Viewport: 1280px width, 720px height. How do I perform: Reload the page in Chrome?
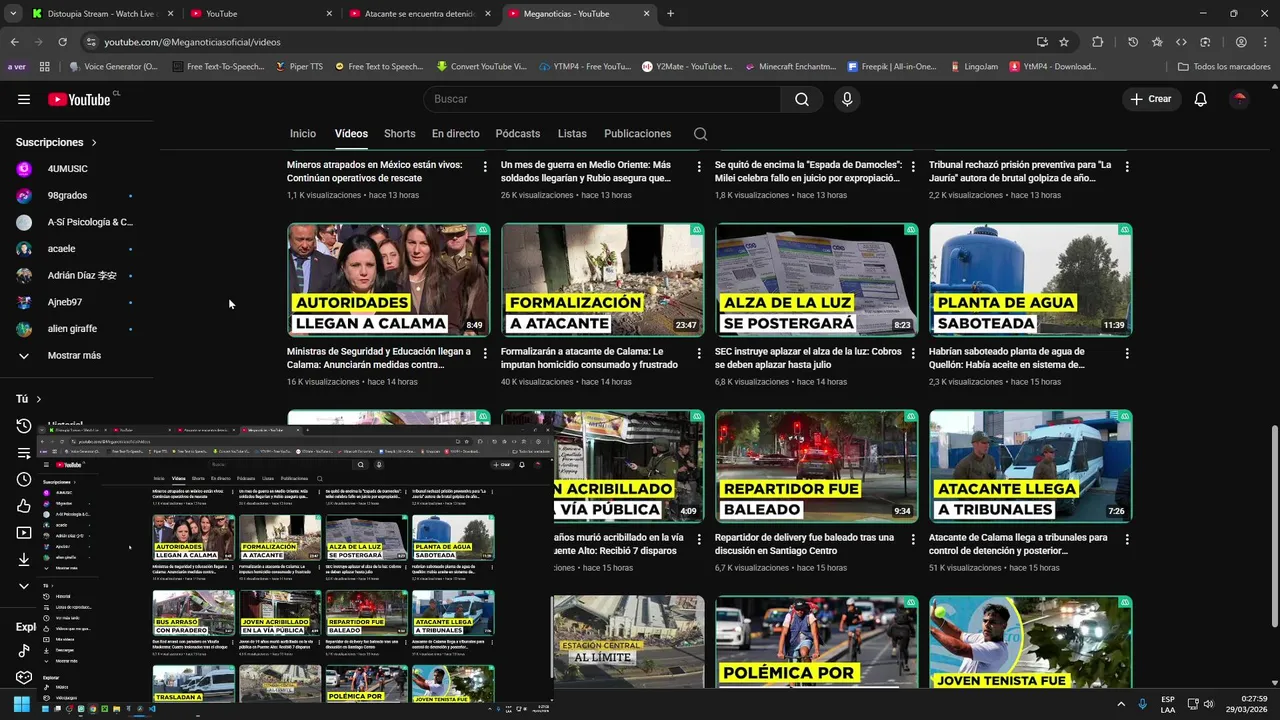[x=62, y=42]
